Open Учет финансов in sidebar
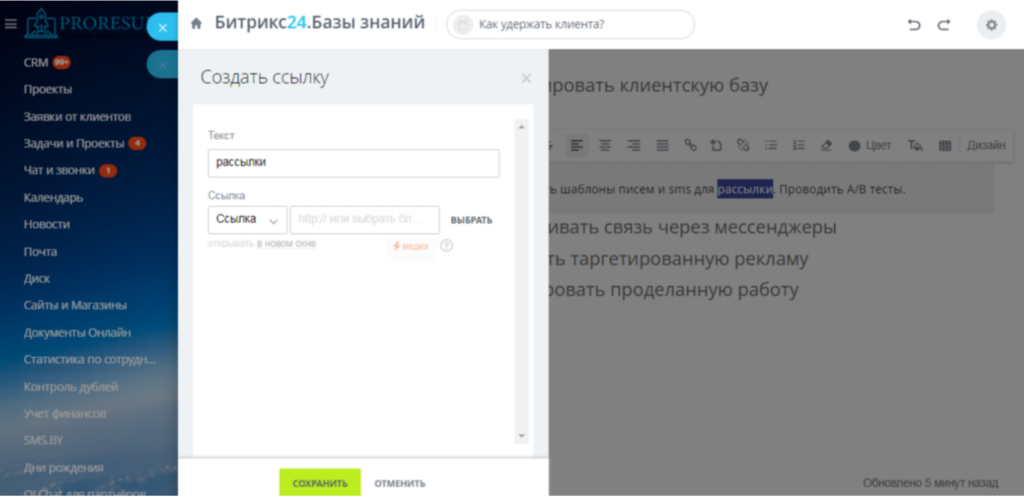Screen dimensions: 1024x497 65,413
